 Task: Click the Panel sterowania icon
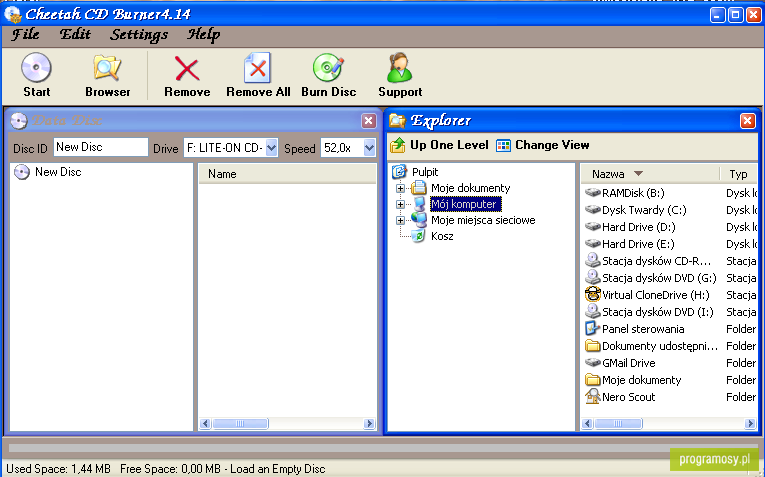[592, 329]
